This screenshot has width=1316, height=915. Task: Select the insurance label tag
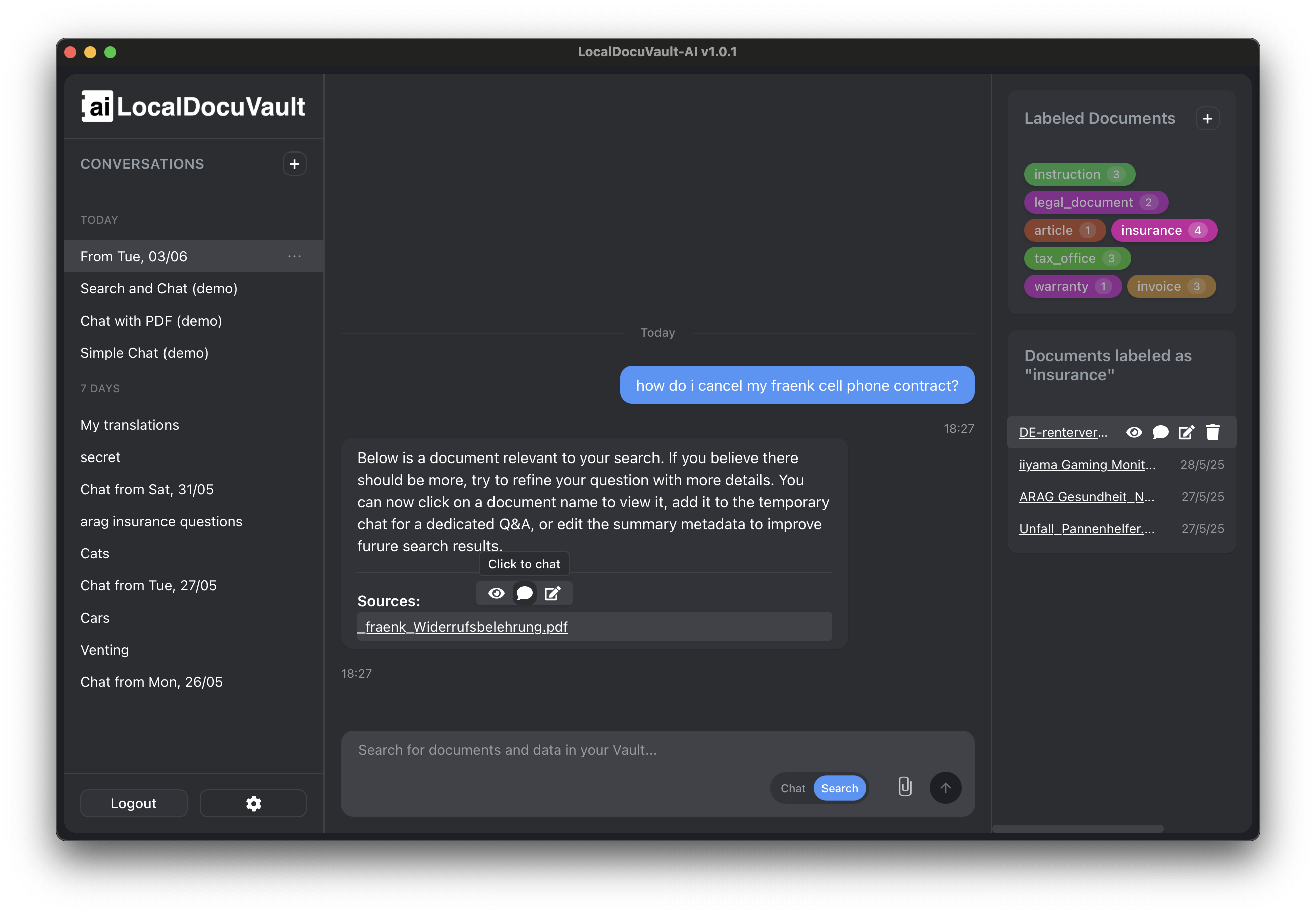click(x=1164, y=230)
